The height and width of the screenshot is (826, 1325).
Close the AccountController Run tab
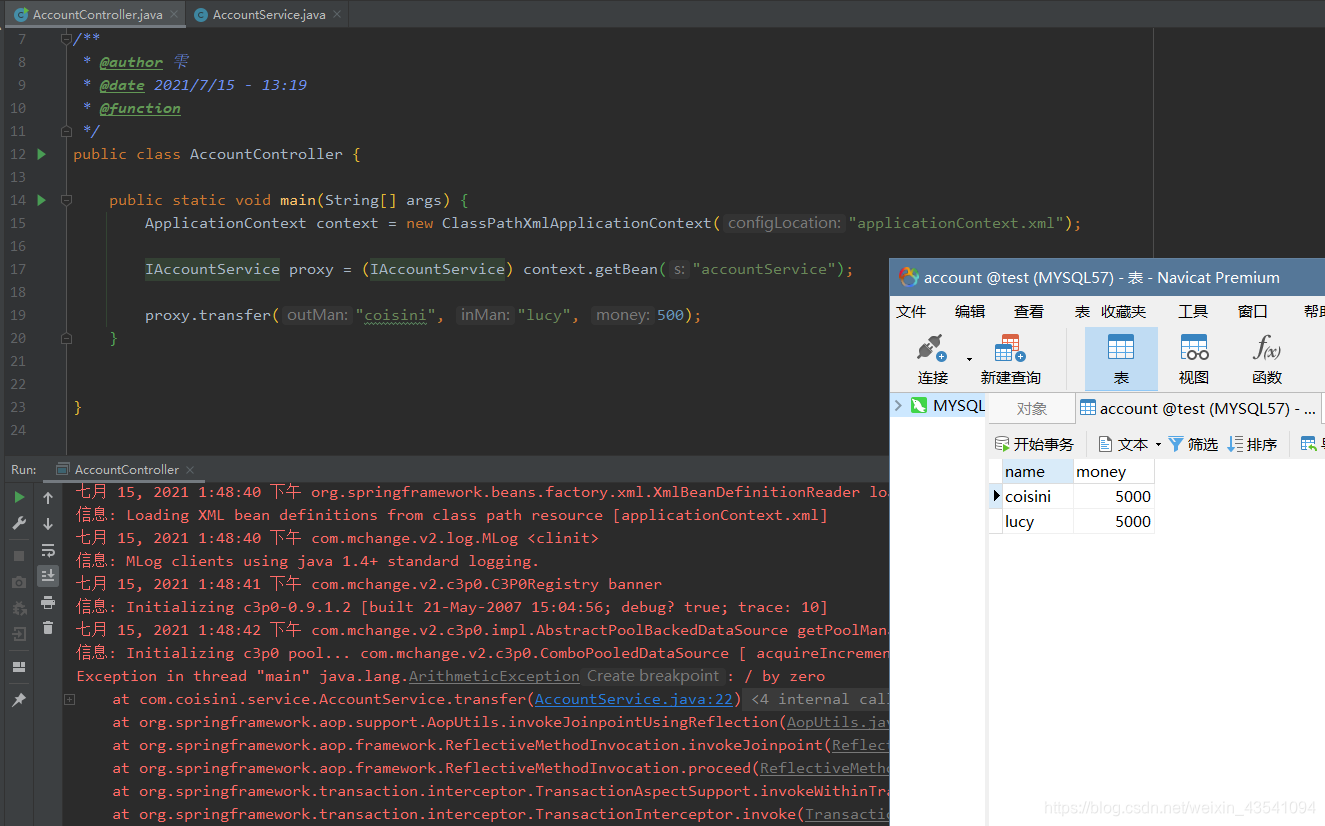(190, 470)
